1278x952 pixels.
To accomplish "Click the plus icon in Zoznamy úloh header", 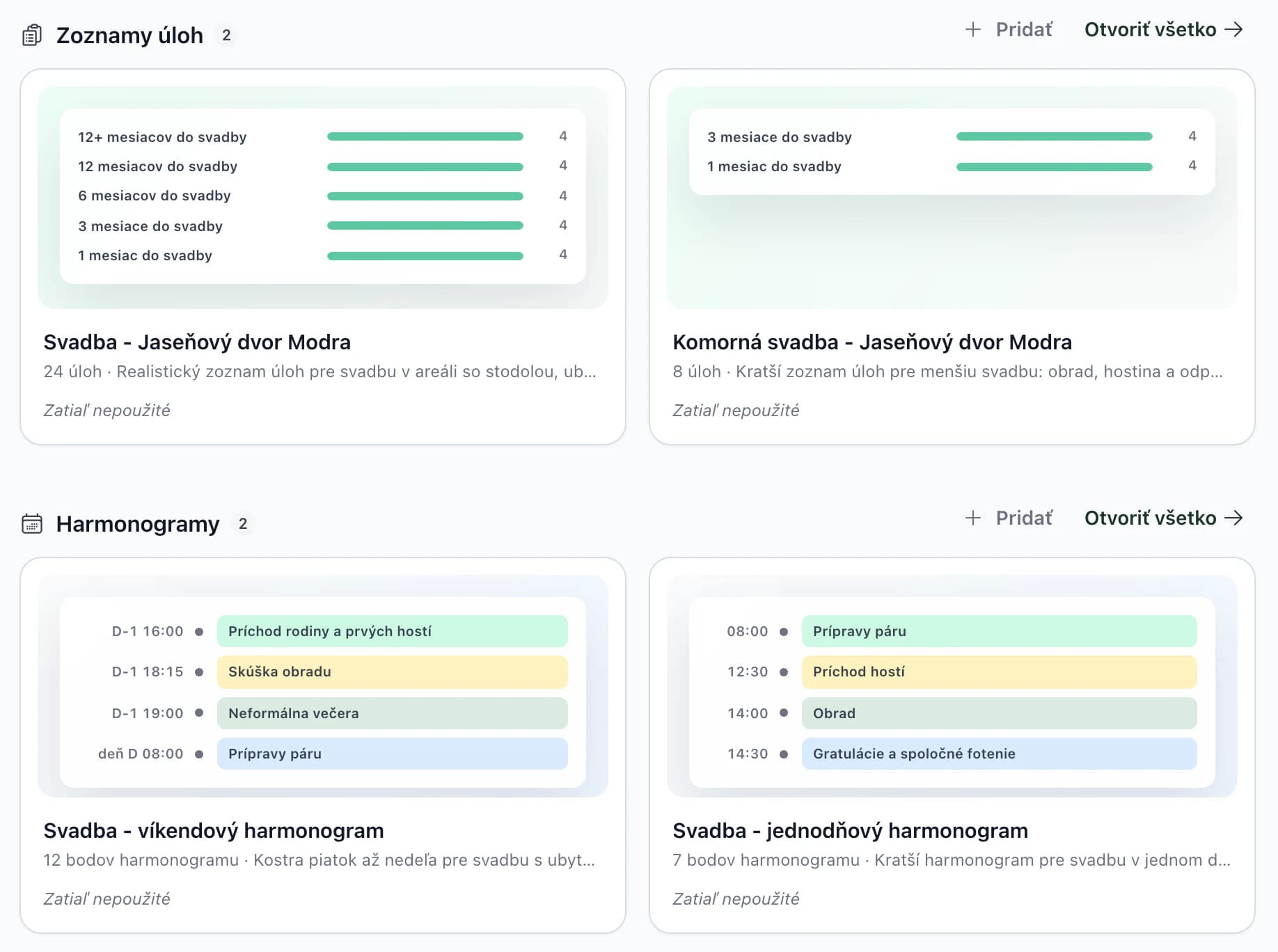I will pyautogui.click(x=973, y=29).
